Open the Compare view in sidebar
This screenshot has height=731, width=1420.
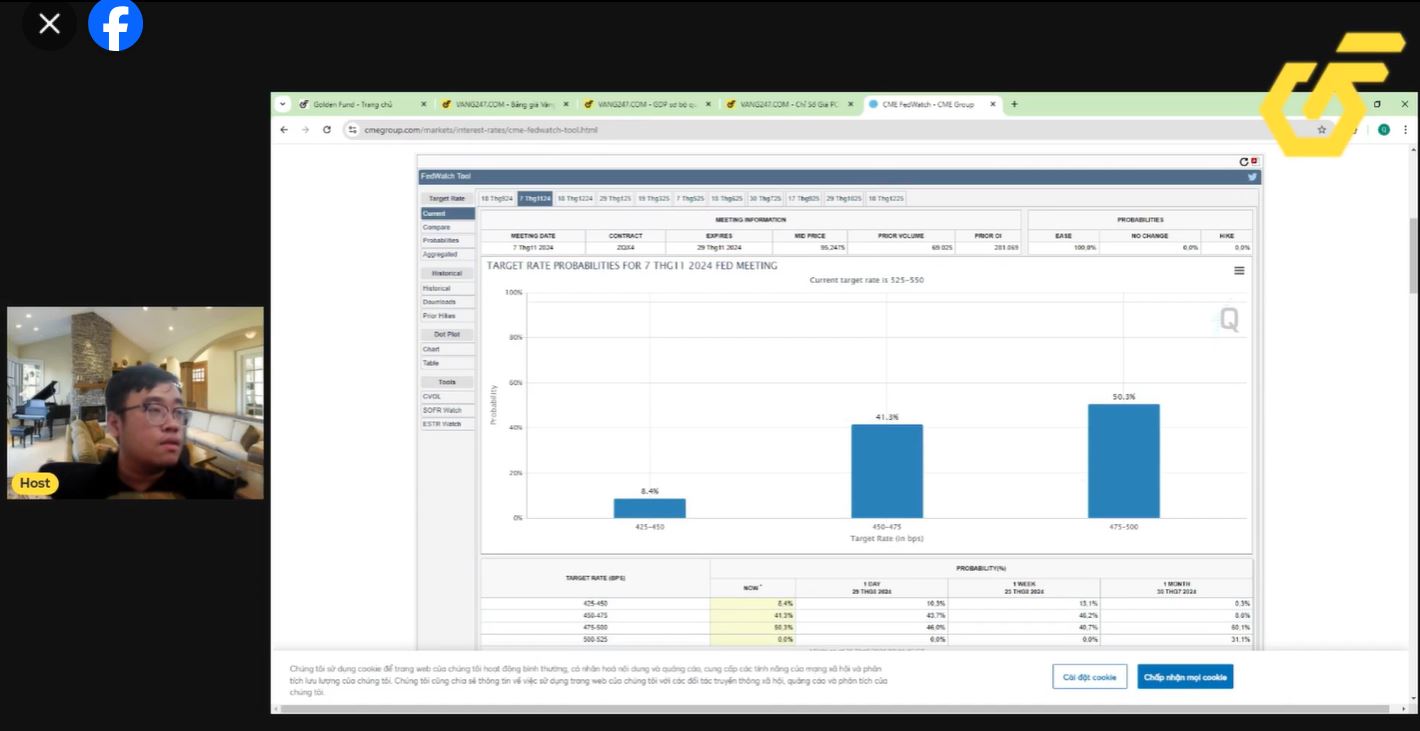(447, 227)
